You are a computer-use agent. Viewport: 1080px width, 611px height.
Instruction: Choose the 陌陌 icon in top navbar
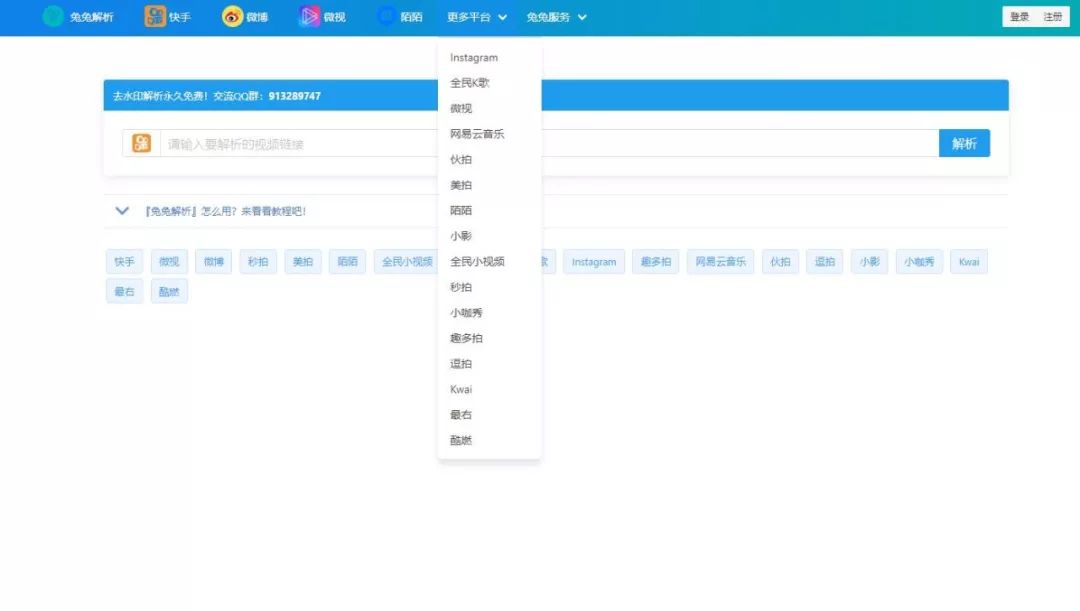(x=387, y=17)
